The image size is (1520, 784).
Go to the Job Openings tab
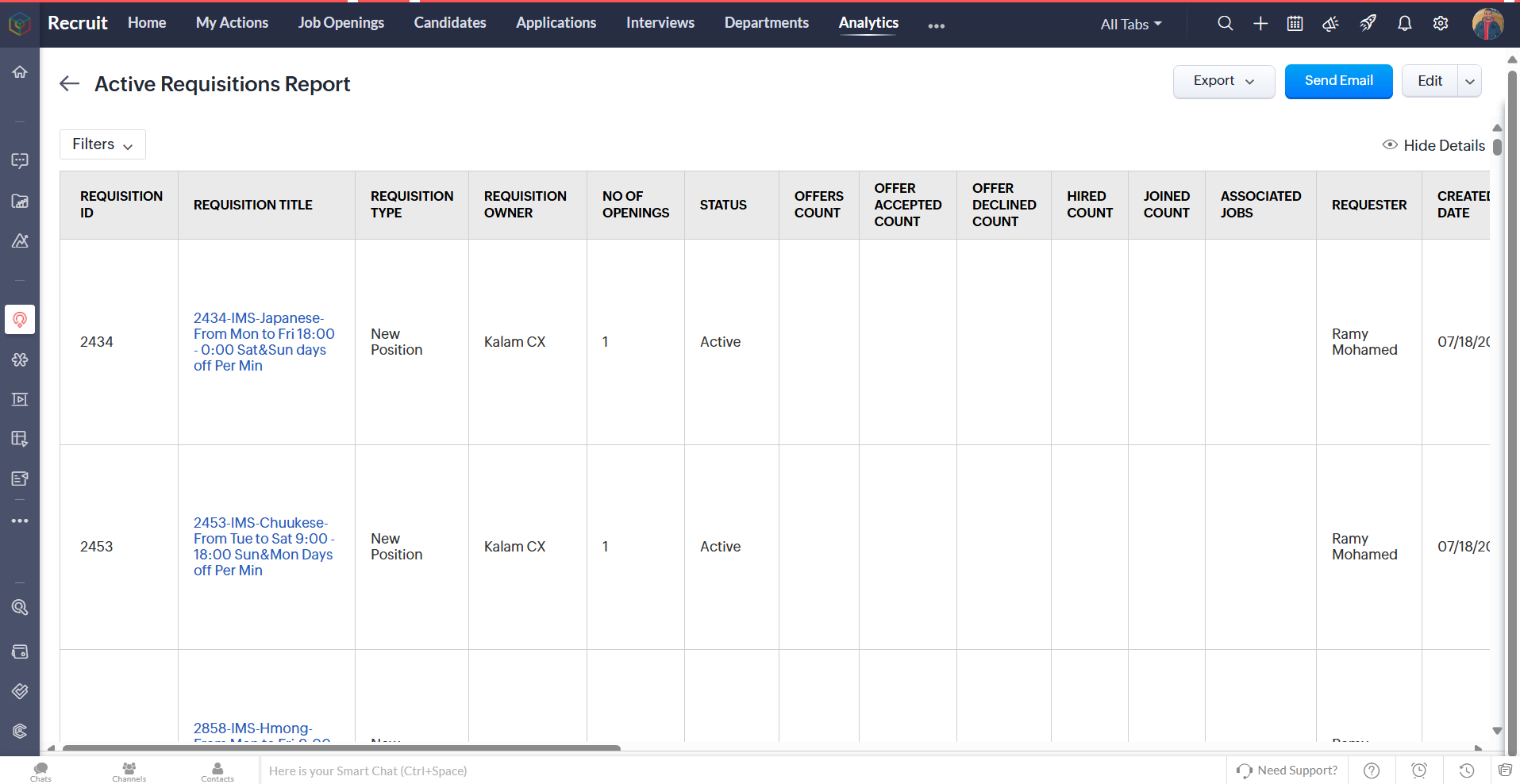coord(341,23)
